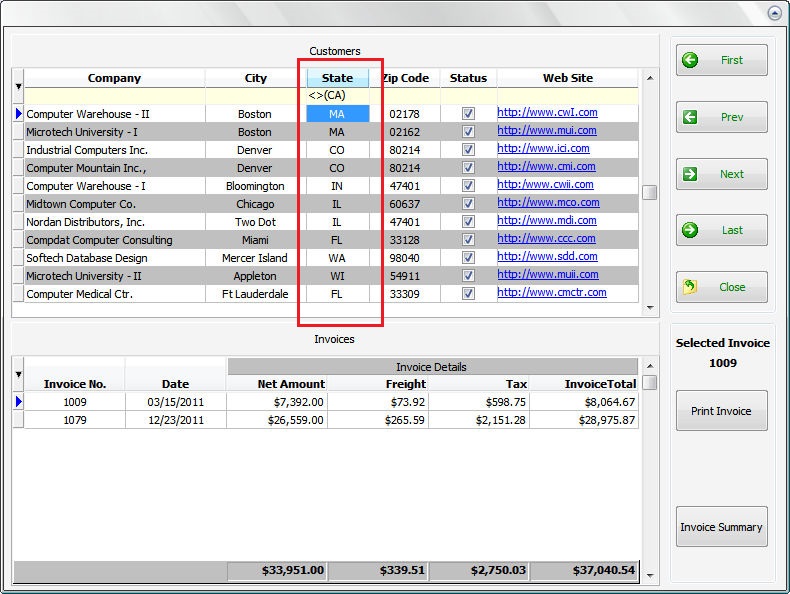Sort by the State column header

click(337, 78)
